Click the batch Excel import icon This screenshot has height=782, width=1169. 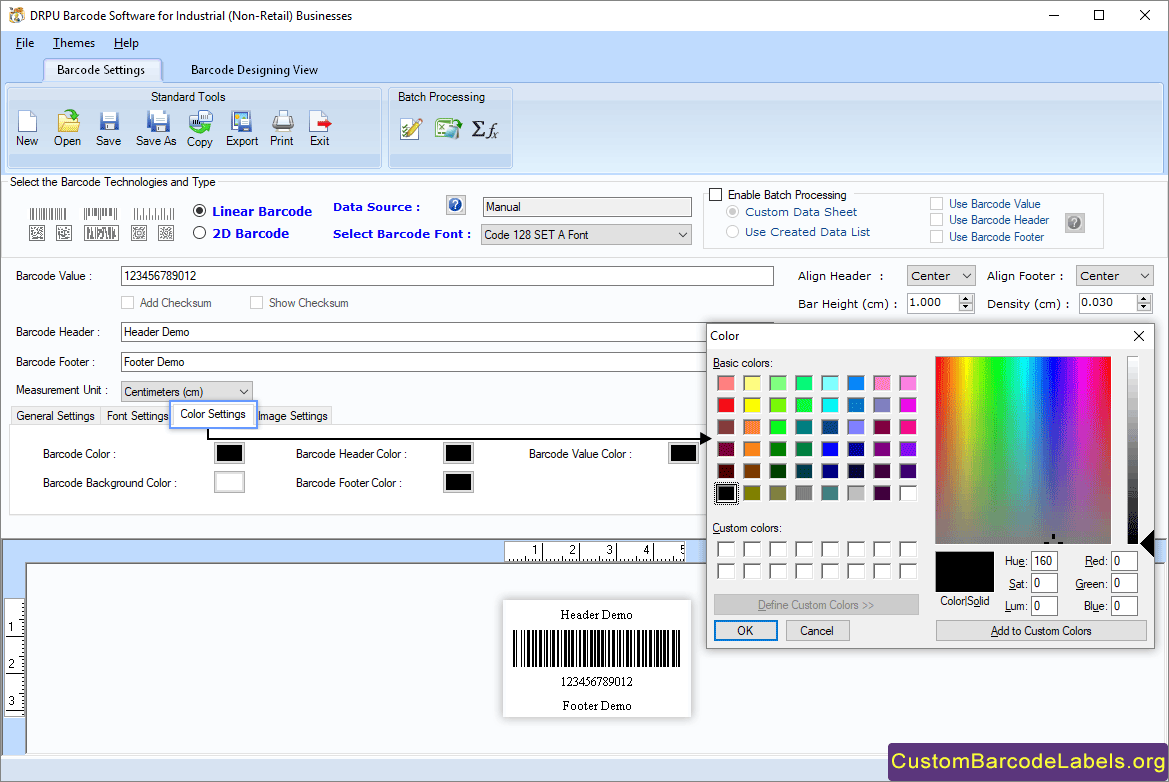(x=448, y=129)
